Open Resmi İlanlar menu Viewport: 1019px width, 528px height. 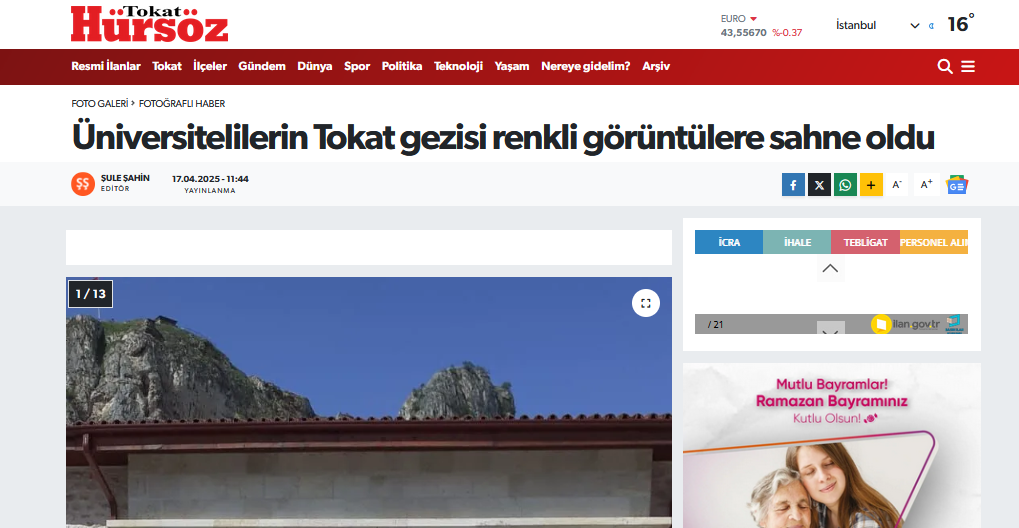105,66
